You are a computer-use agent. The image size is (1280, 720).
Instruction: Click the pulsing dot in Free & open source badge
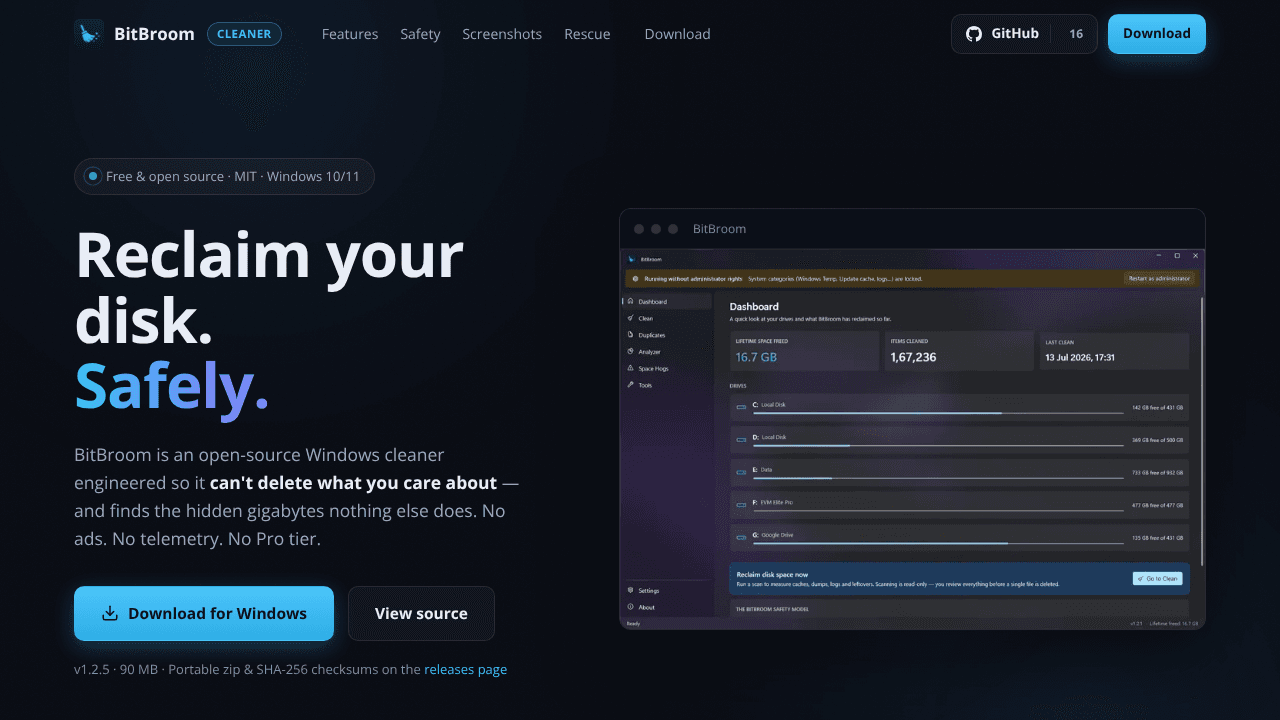pos(93,176)
